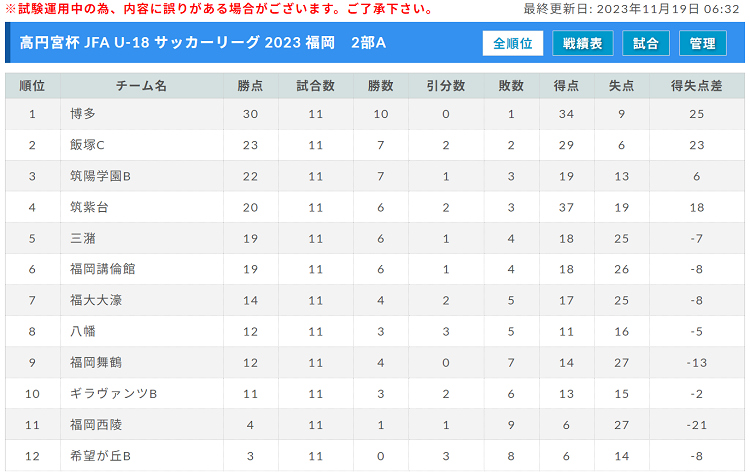Select 福岡講倫館 in the standings

click(x=102, y=269)
